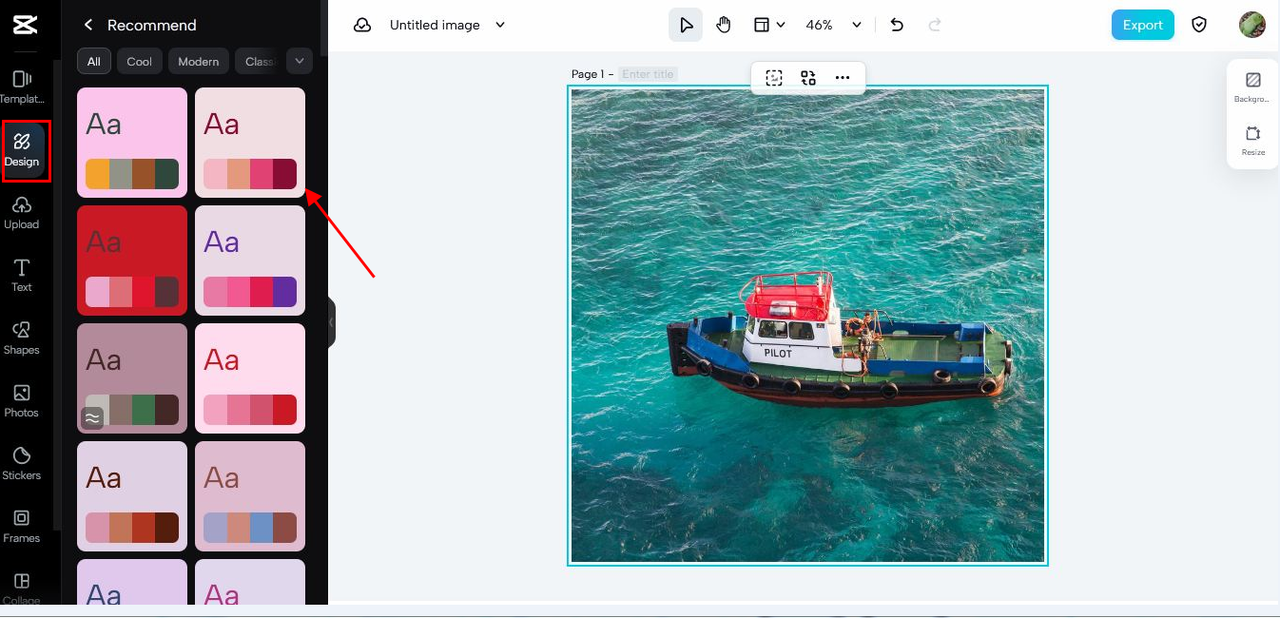The image size is (1280, 618).
Task: Open the Templates sidebar panel
Action: [x=22, y=87]
